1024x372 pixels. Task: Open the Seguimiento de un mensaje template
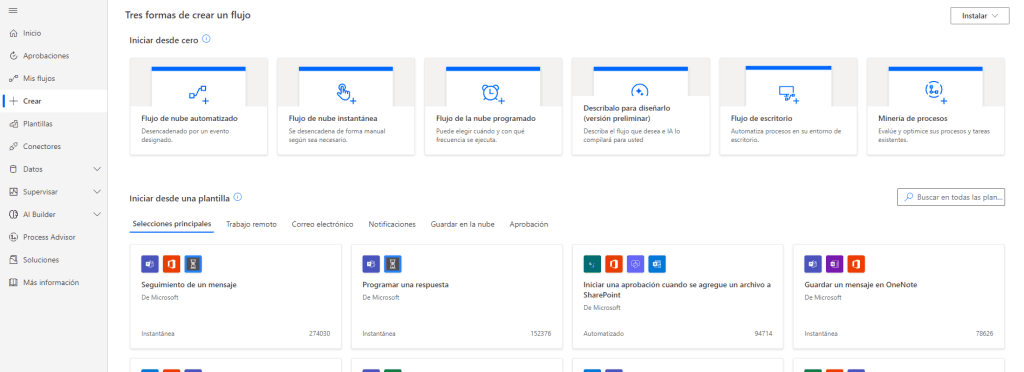click(236, 297)
